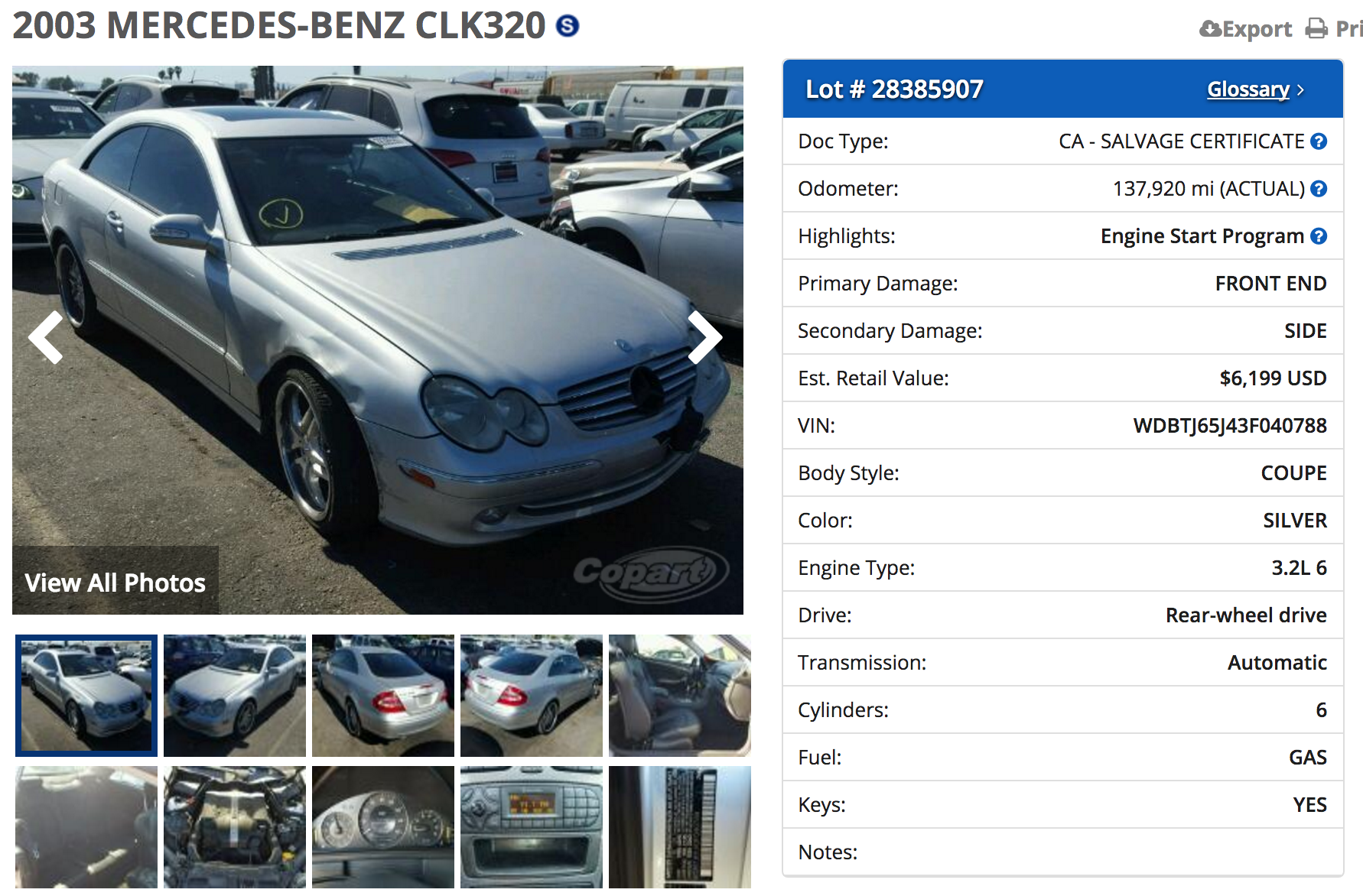Expand Glossary chevron arrow

(1300, 90)
